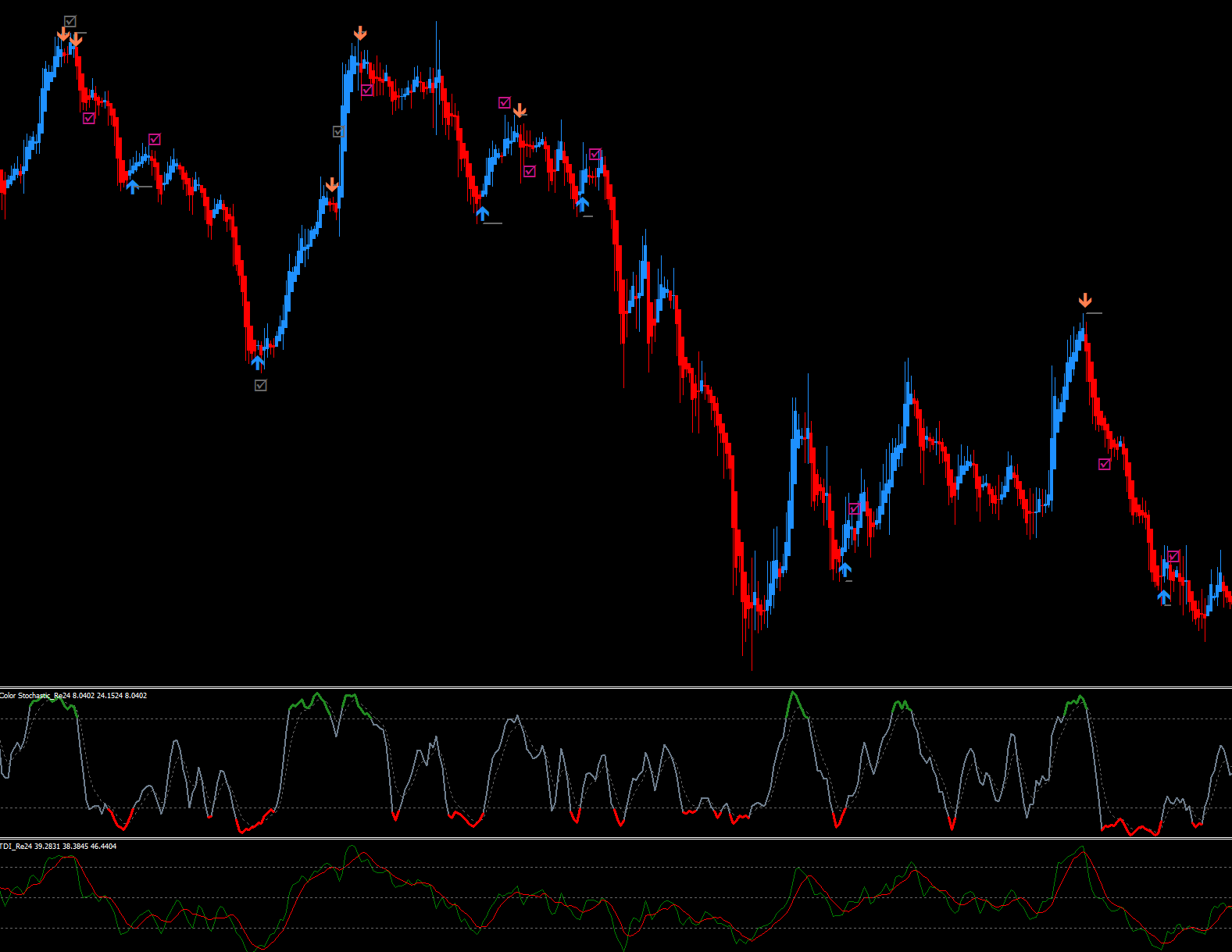Image resolution: width=1232 pixels, height=952 pixels.
Task: Click the separator between the price chart and Stochastic pane
Action: 616,687
